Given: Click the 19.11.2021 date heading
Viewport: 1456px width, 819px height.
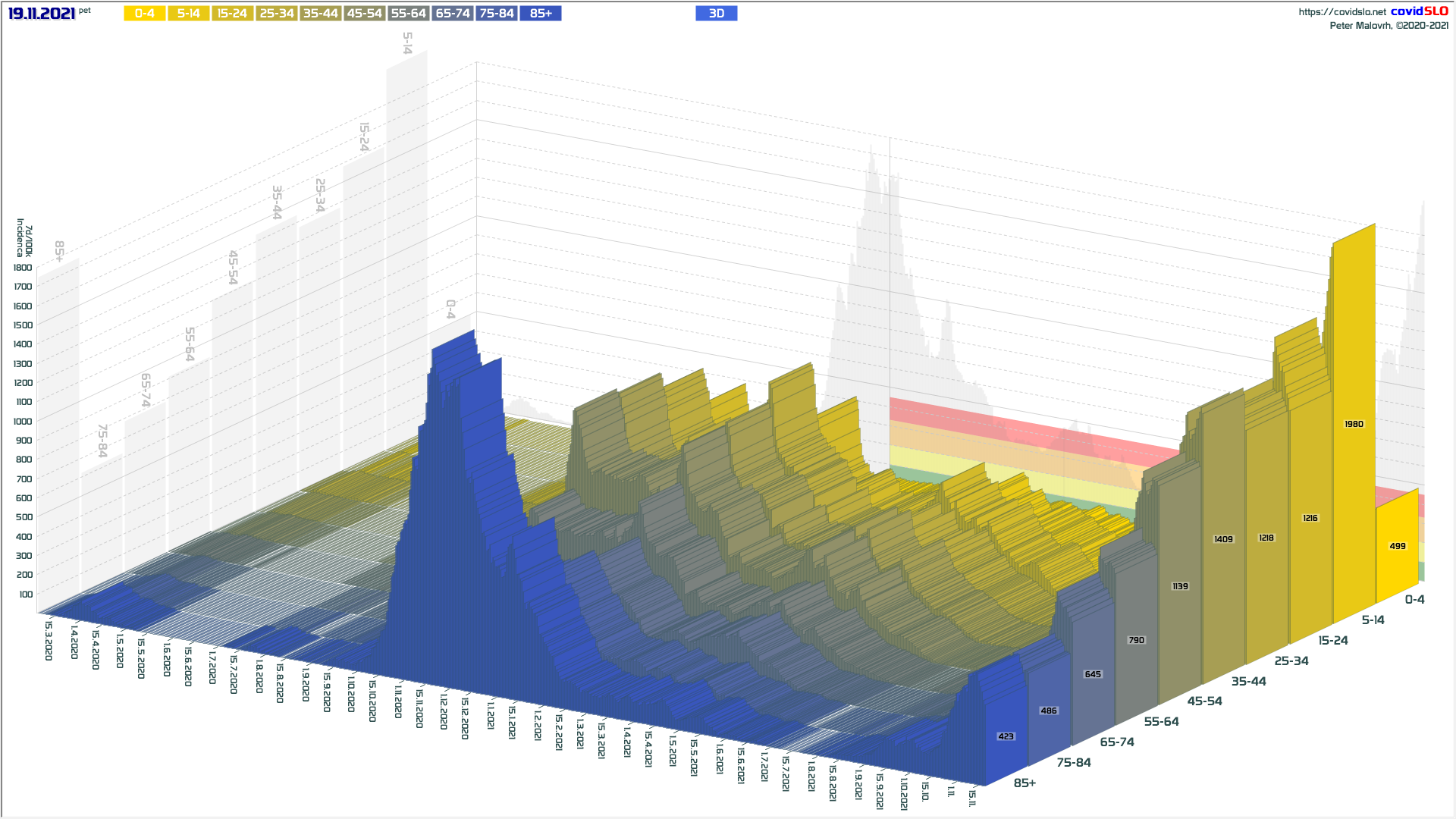Looking at the screenshot, I should pyautogui.click(x=42, y=14).
